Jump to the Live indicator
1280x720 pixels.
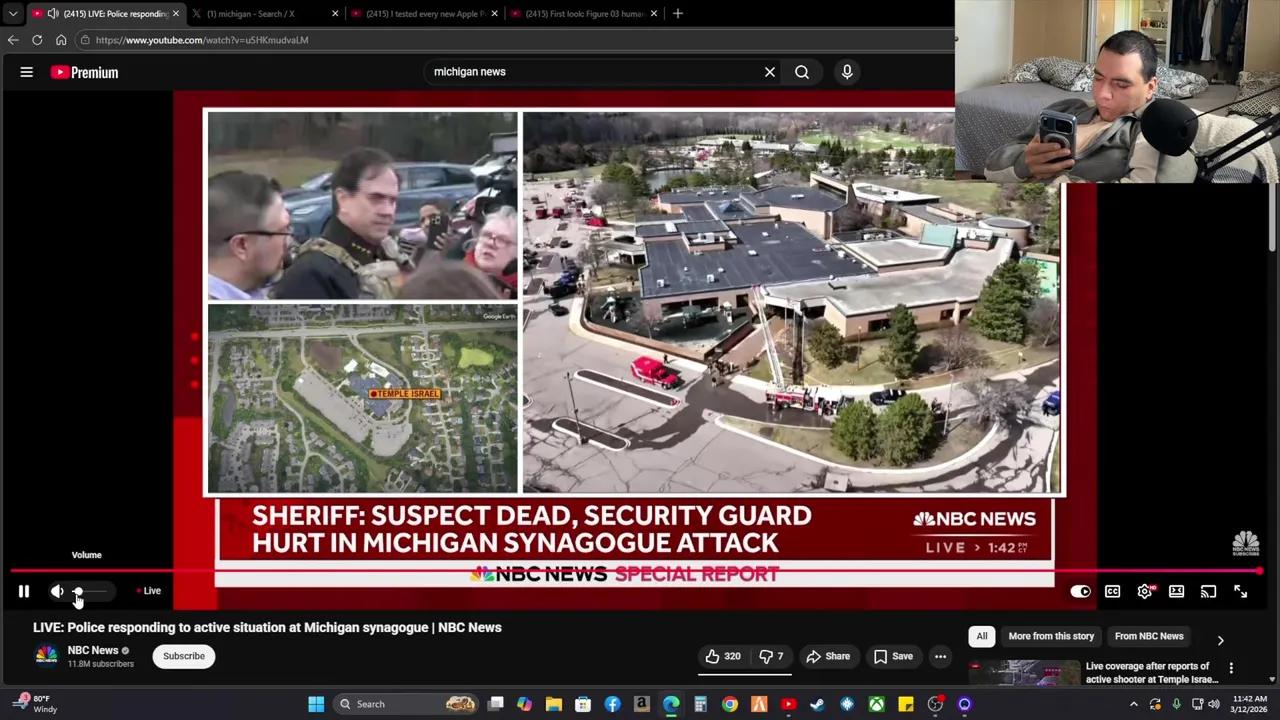[x=149, y=591]
